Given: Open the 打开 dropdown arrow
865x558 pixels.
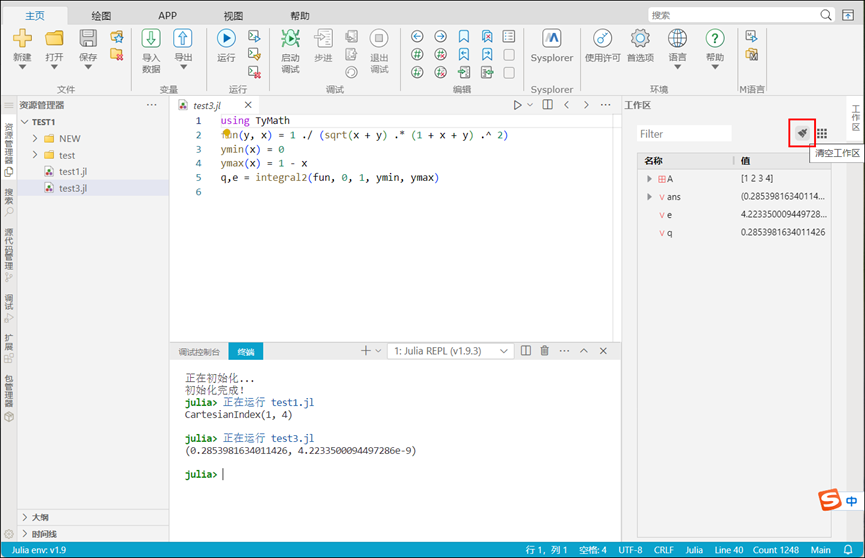Looking at the screenshot, I should [x=54, y=67].
